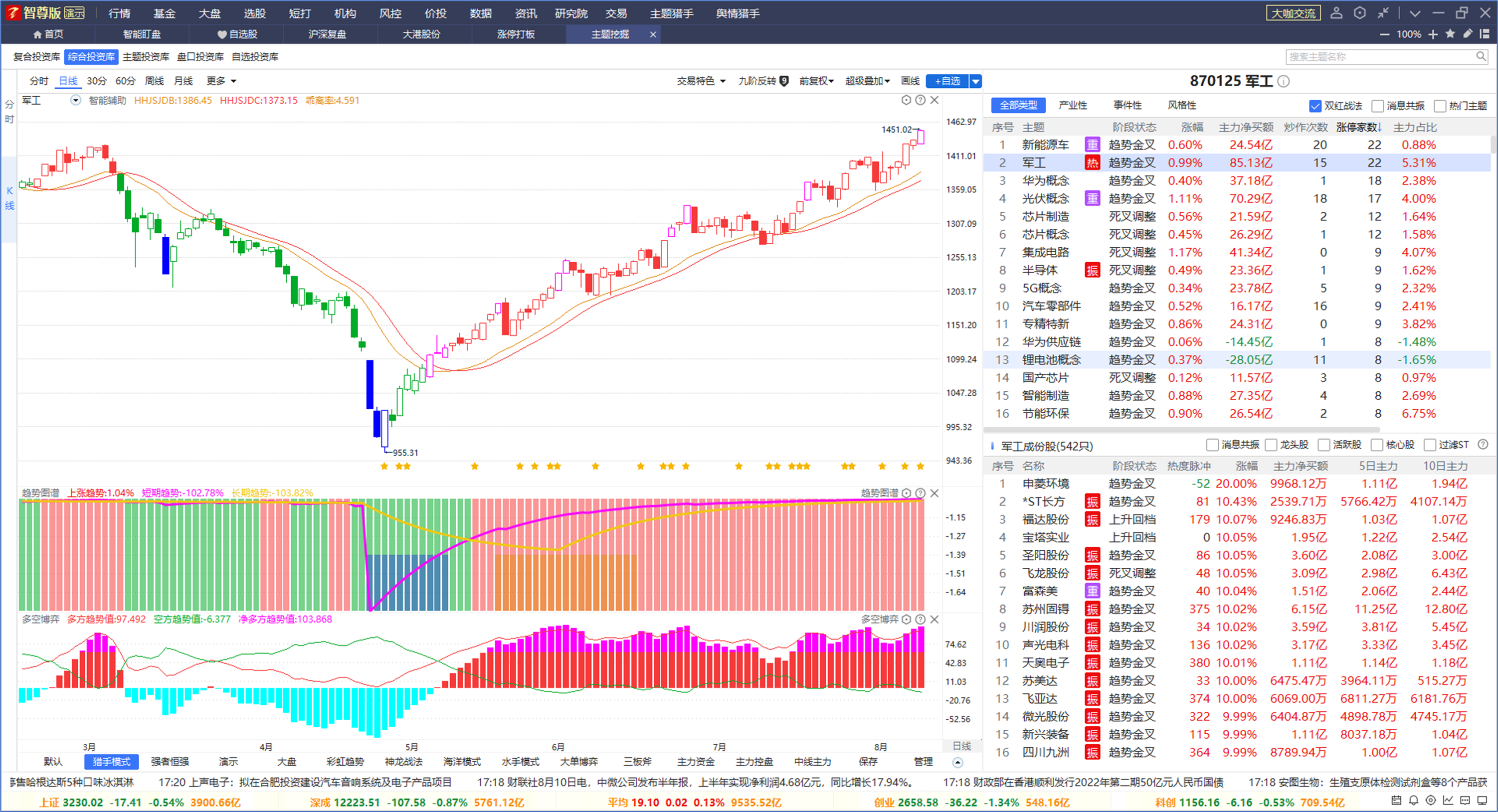
Task: Click inside the 搜索主题名称 search field
Action: 1381,56
